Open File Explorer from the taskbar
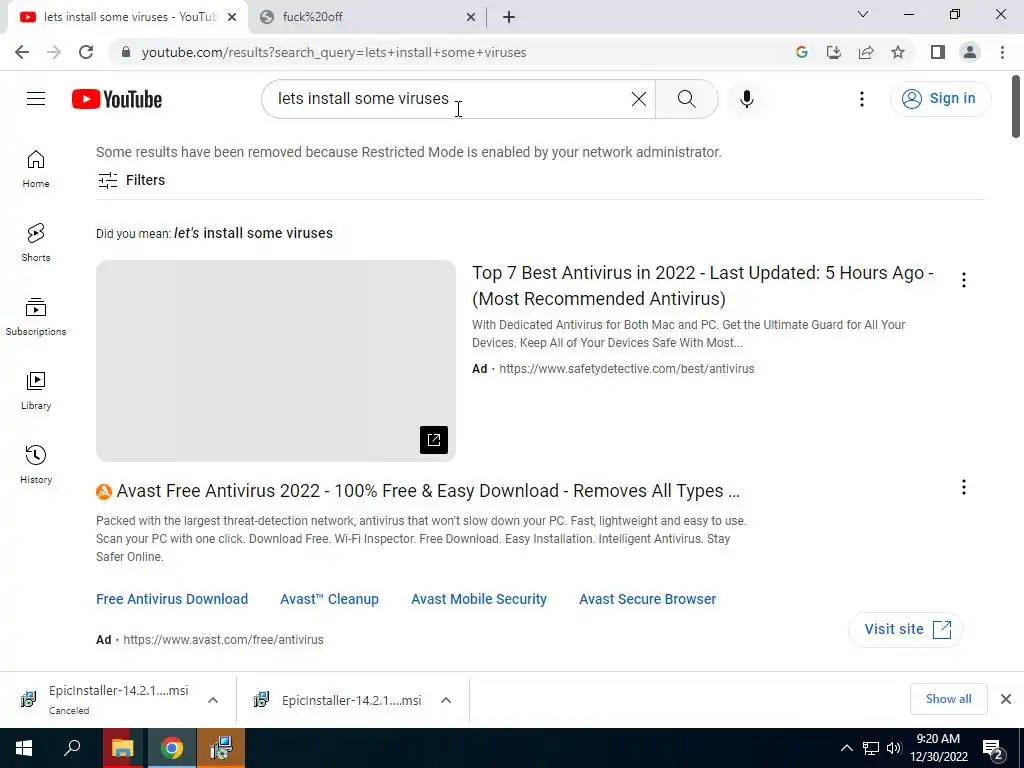Image resolution: width=1024 pixels, height=768 pixels. tap(122, 748)
